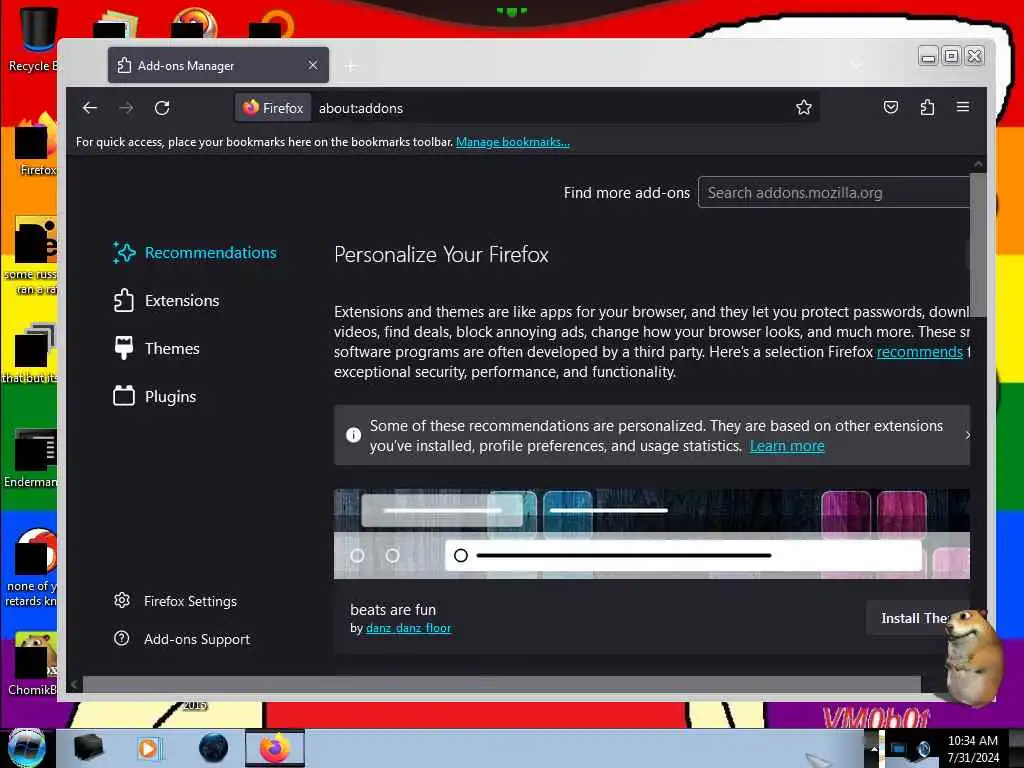Open Add-ons Support help link
1024x768 pixels.
click(182, 639)
